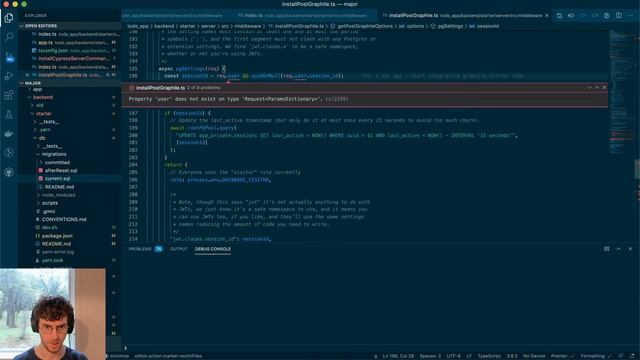Image resolution: width=640 pixels, height=360 pixels.
Task: Open the Explorer view in activity bar
Action: tap(9, 18)
